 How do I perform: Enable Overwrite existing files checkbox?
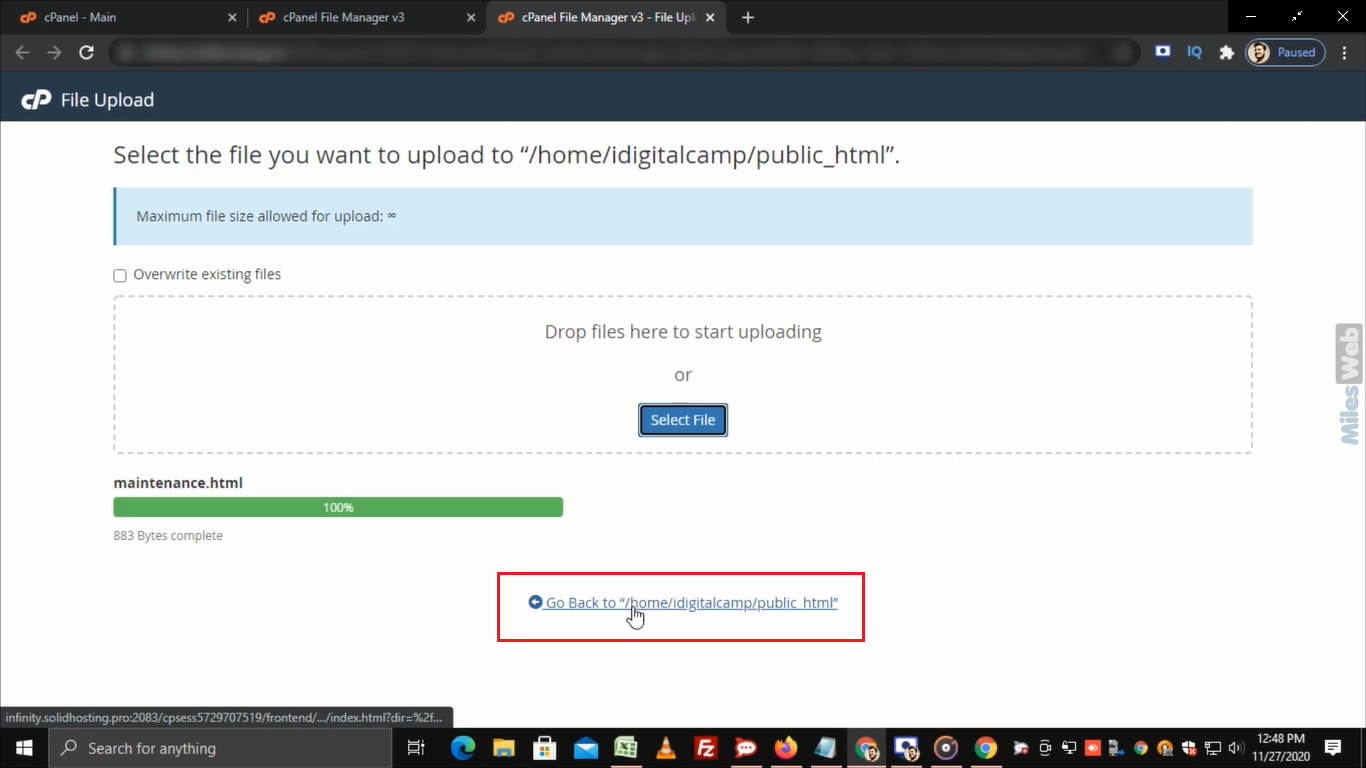[x=120, y=275]
